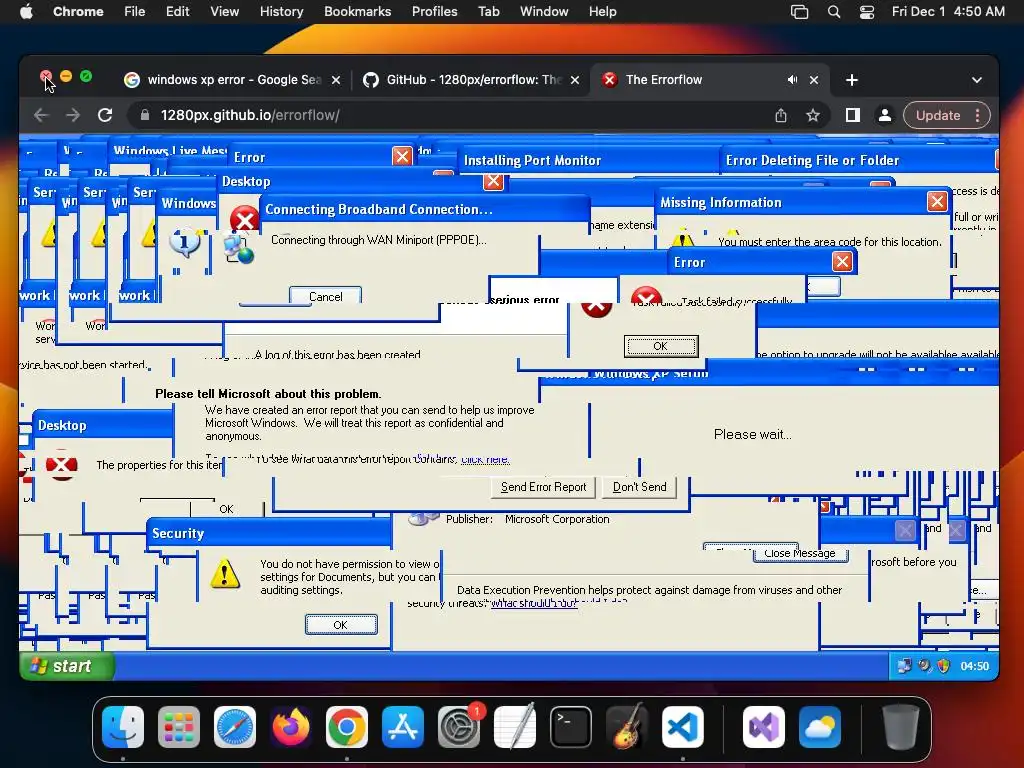Image resolution: width=1024 pixels, height=768 pixels.
Task: Click Send Error Report
Action: coord(543,487)
